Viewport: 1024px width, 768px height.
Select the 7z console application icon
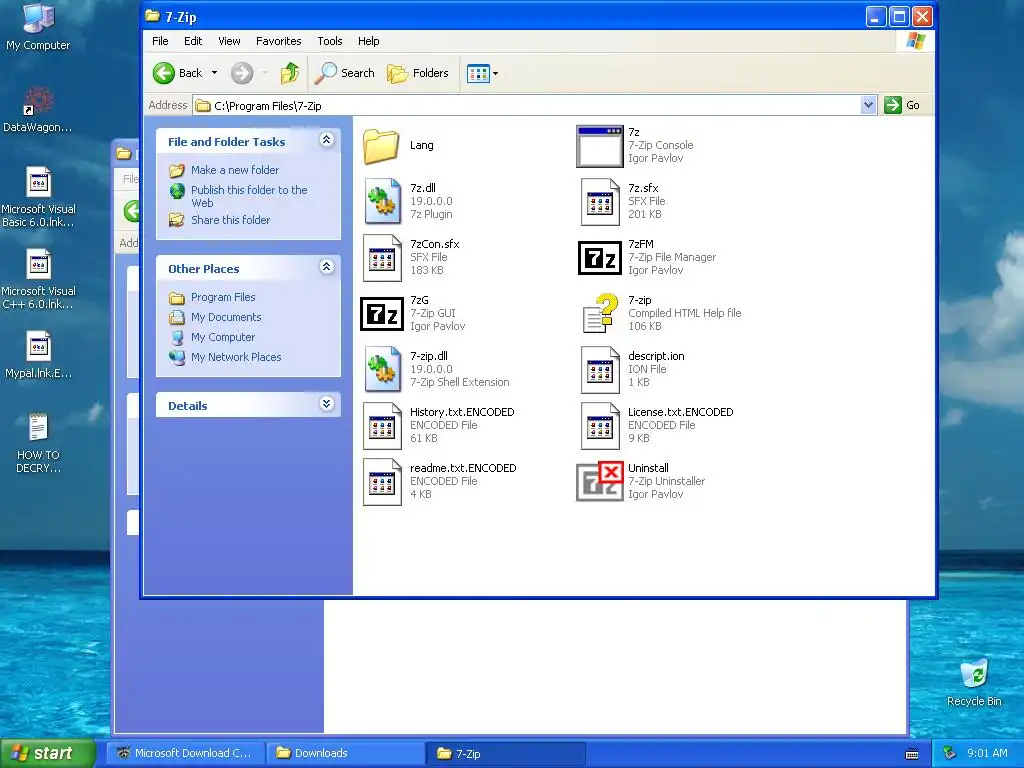pyautogui.click(x=600, y=146)
